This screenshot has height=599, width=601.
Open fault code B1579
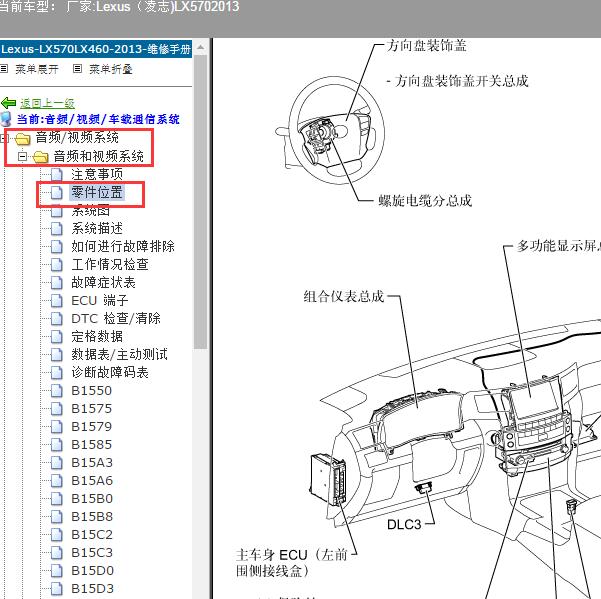92,426
